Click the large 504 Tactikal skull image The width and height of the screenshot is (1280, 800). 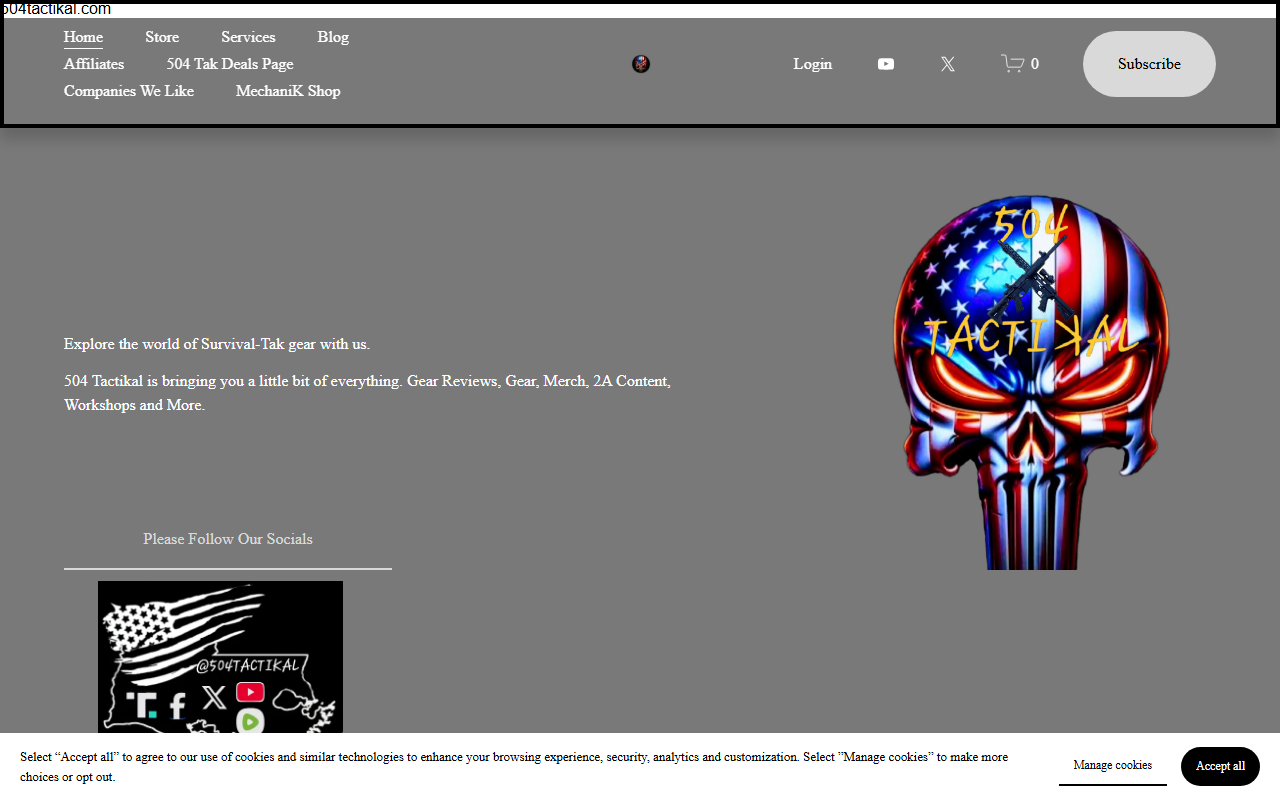[1030, 382]
